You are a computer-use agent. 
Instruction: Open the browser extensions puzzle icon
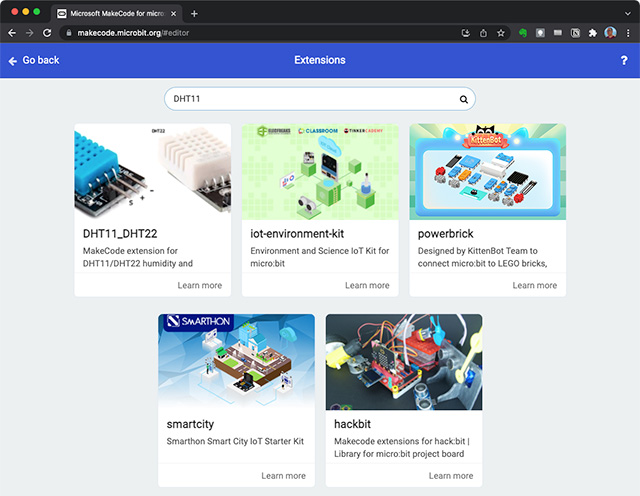592,32
